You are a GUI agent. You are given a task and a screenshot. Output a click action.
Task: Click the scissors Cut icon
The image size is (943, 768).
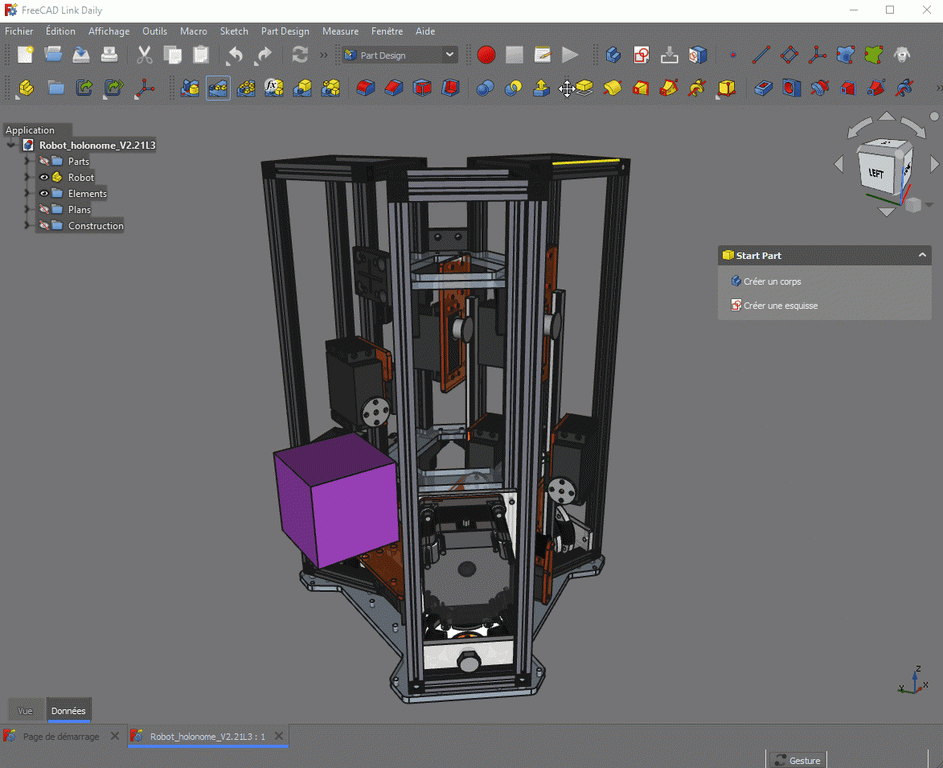click(x=145, y=55)
